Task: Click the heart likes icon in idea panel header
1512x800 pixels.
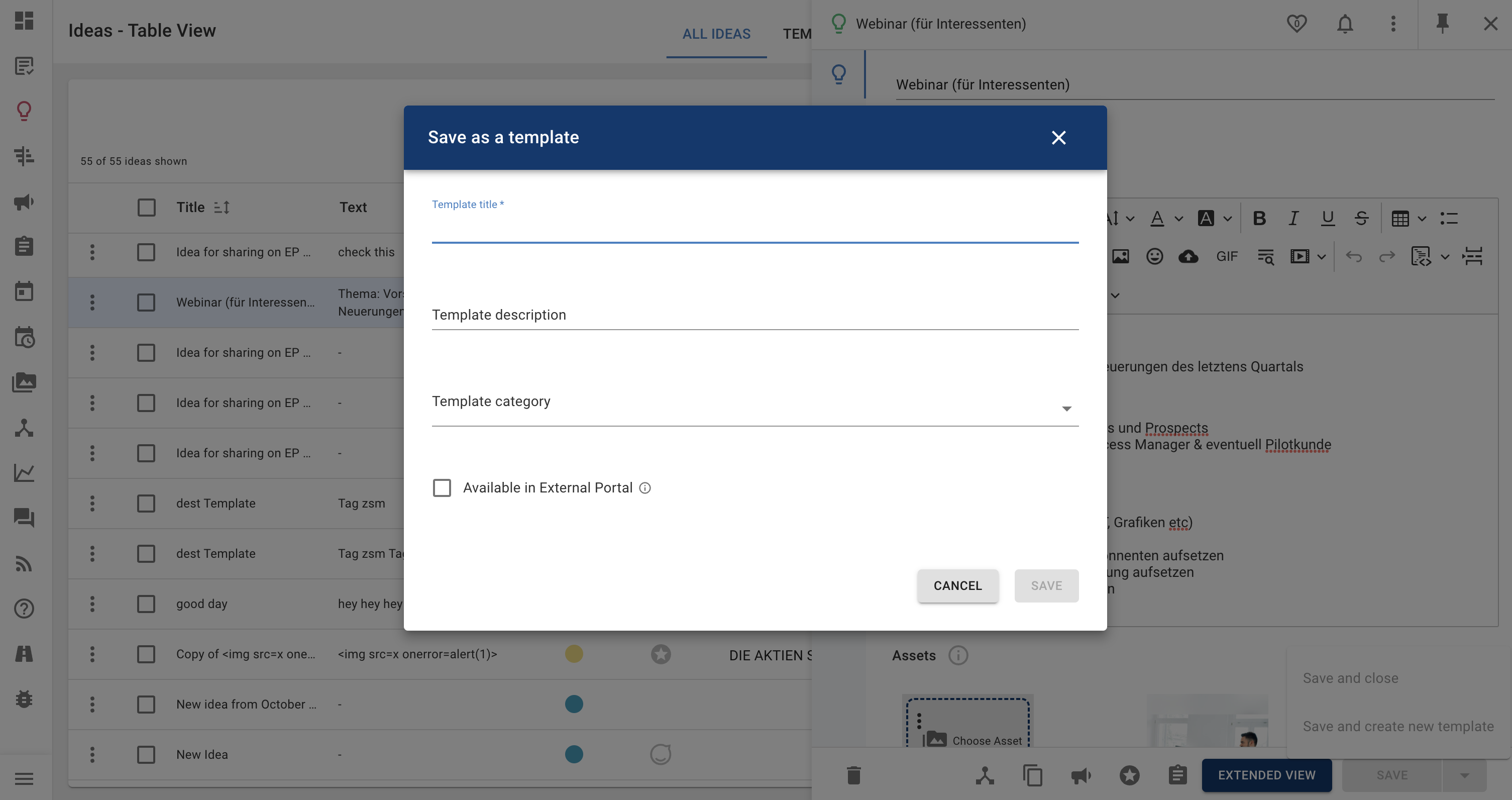Action: click(1297, 24)
